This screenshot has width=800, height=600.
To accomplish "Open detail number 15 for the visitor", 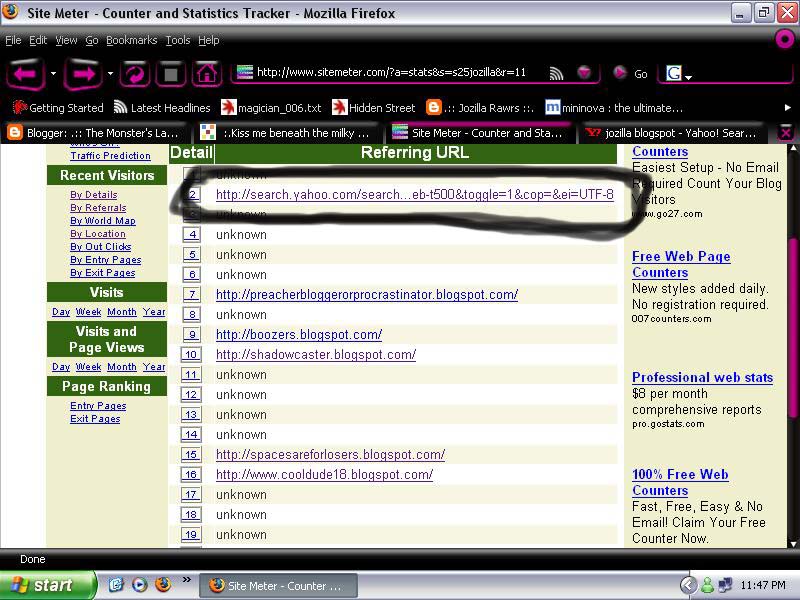I will [x=191, y=455].
